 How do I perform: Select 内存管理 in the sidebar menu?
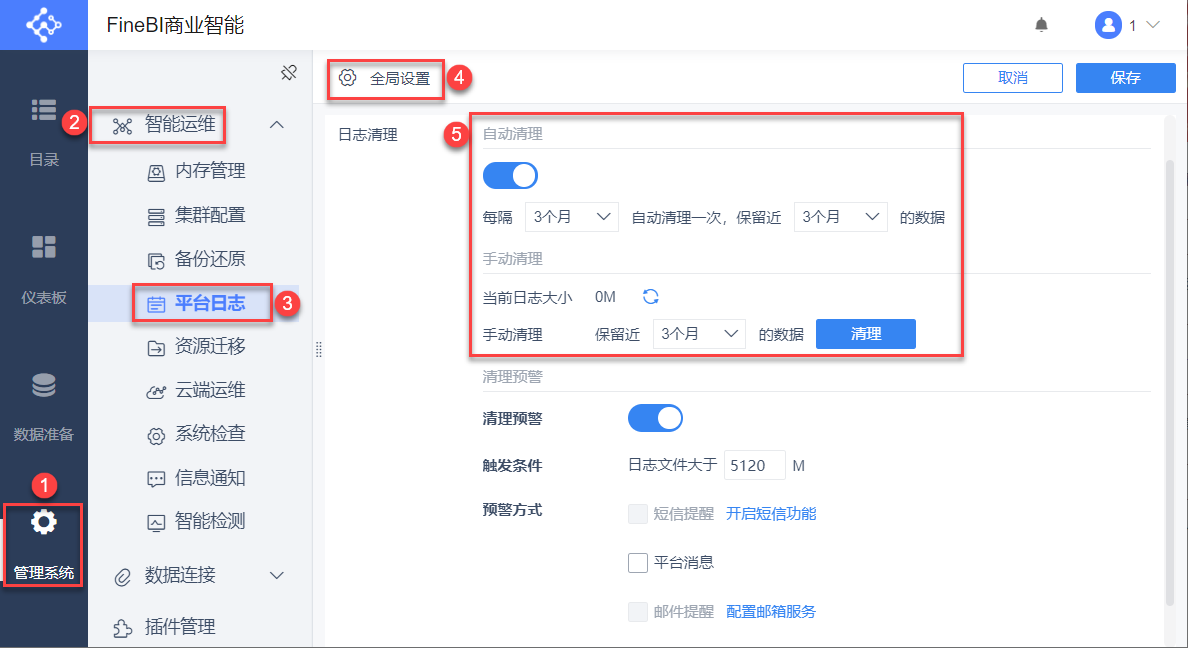[209, 171]
